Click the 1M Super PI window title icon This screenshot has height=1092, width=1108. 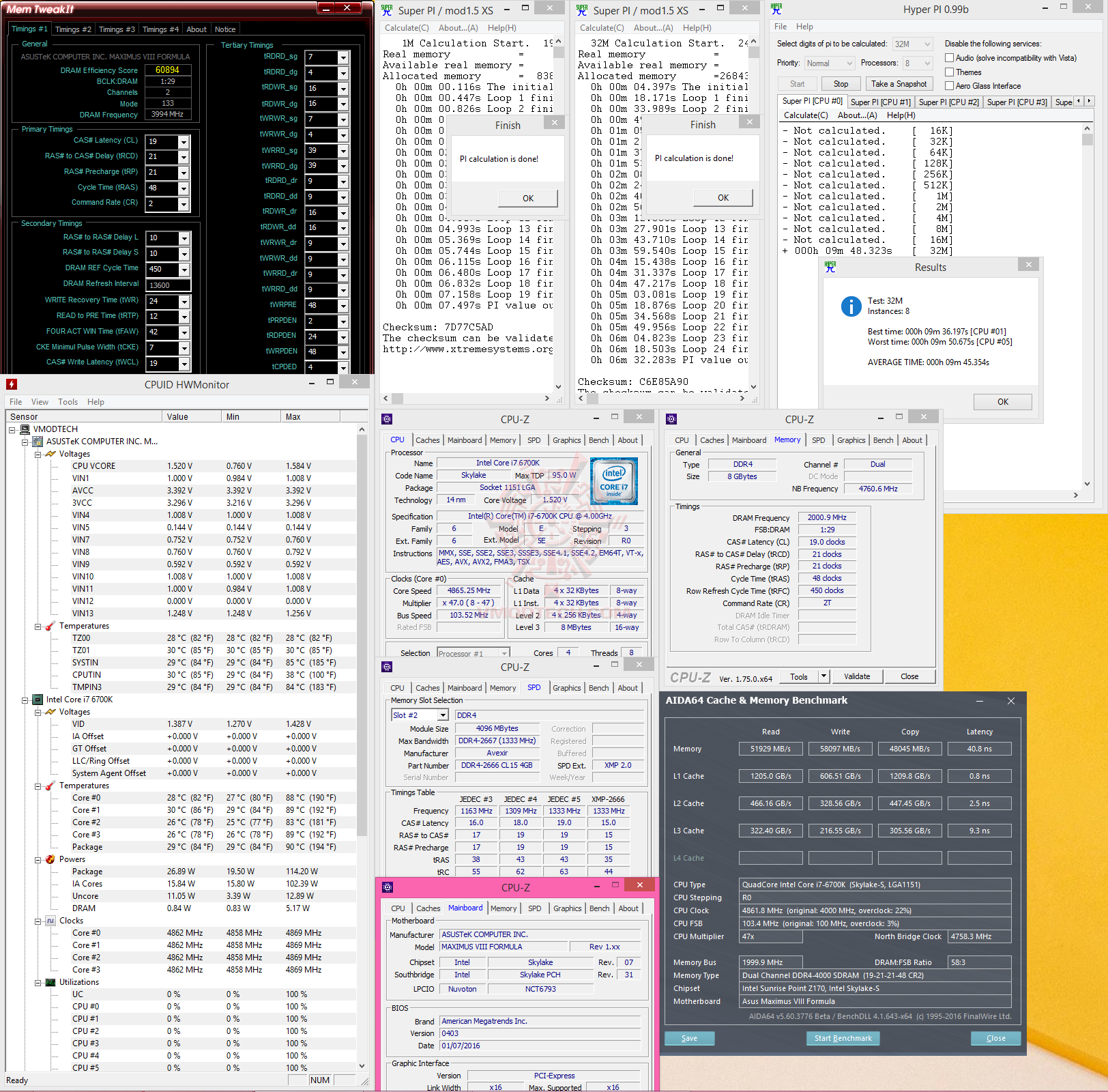point(387,10)
